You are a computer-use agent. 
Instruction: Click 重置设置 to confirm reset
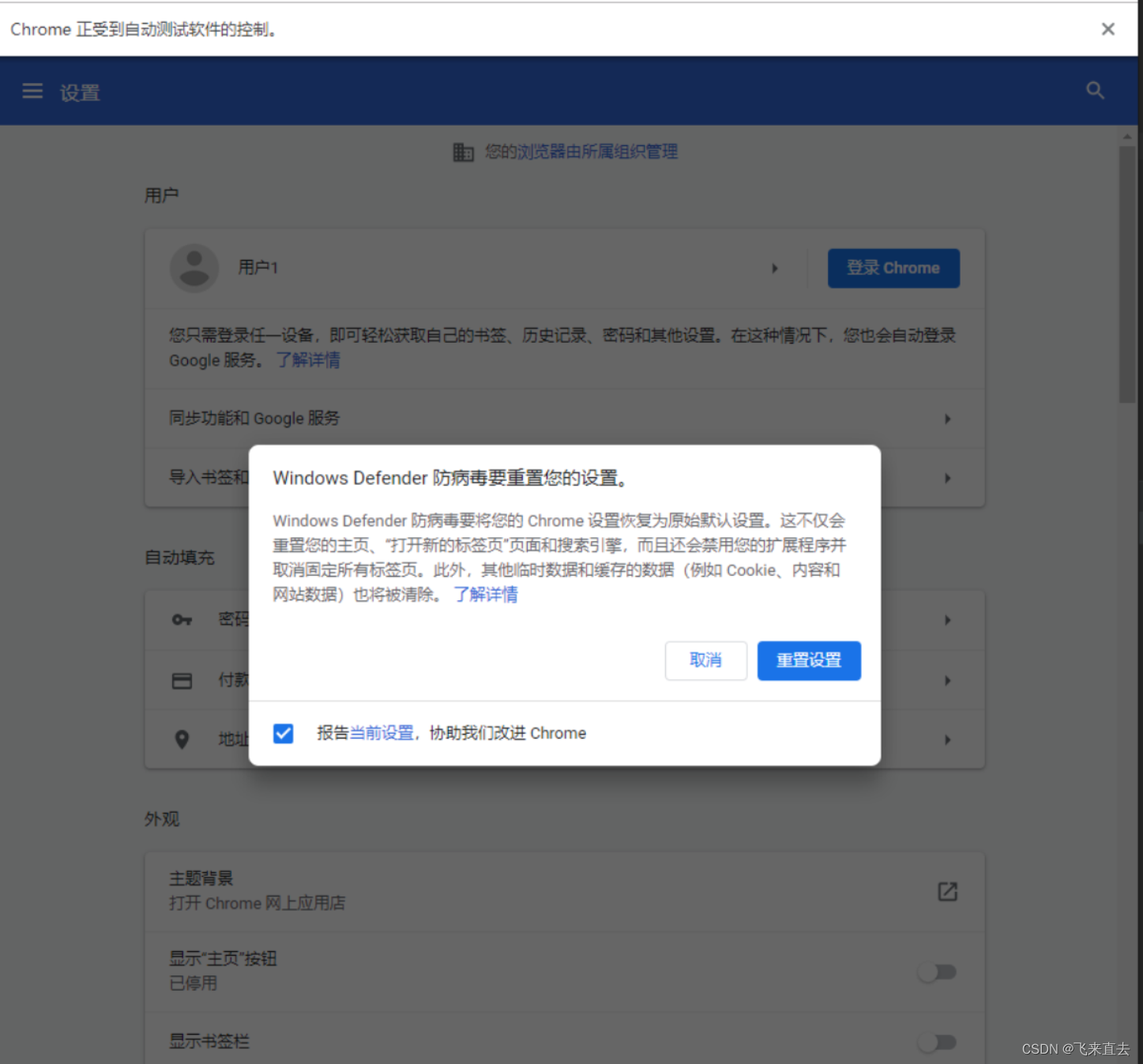pos(809,660)
